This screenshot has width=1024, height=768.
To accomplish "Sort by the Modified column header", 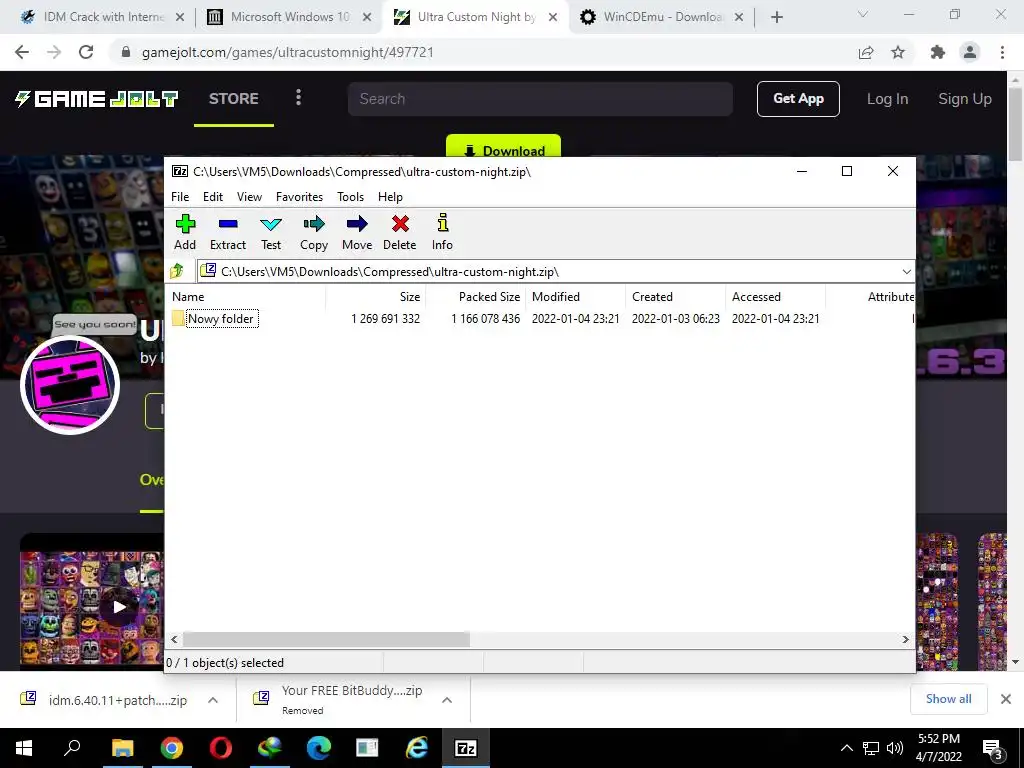I will [x=575, y=296].
